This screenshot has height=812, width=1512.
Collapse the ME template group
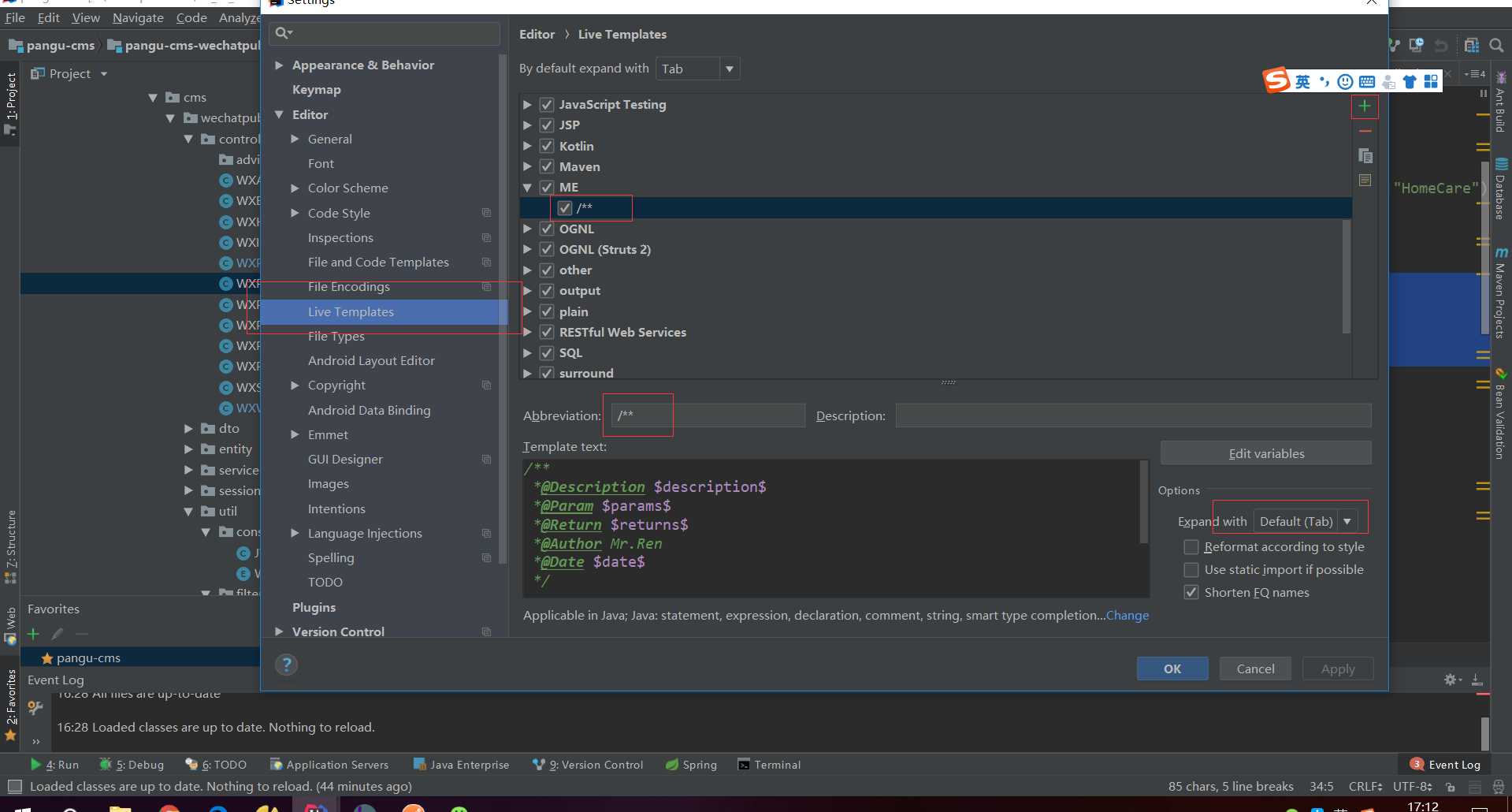(527, 188)
